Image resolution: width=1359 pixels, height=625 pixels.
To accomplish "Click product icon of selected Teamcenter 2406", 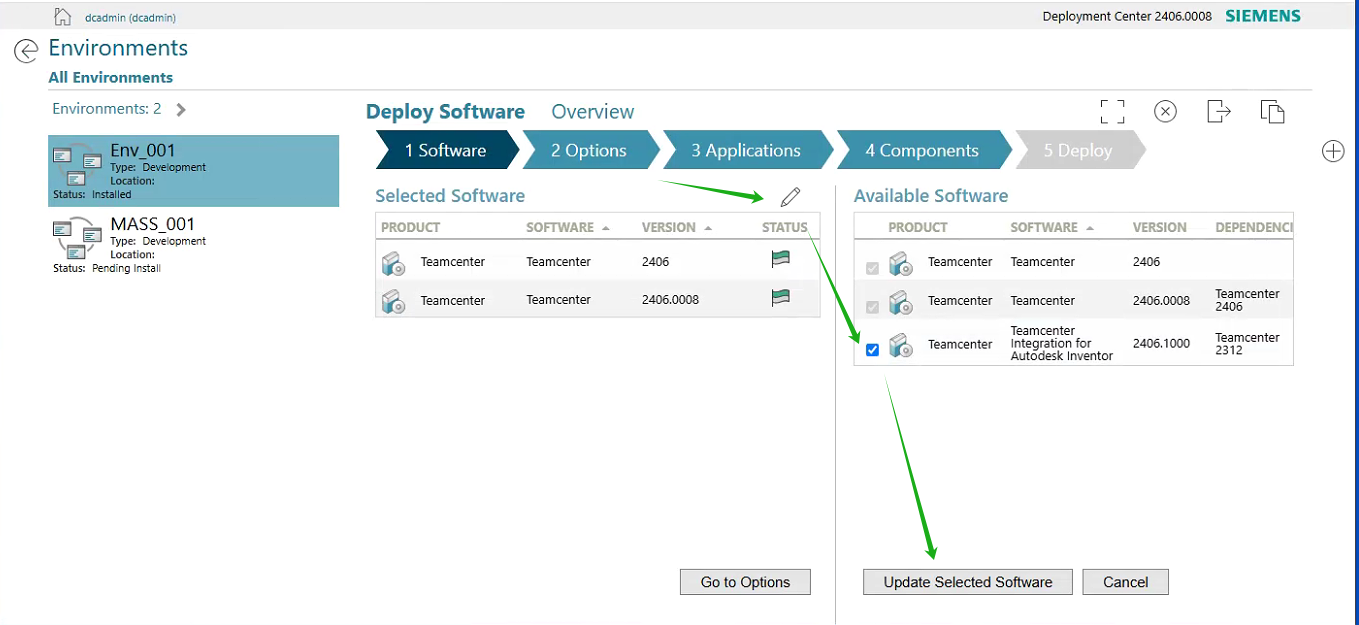I will tap(393, 263).
